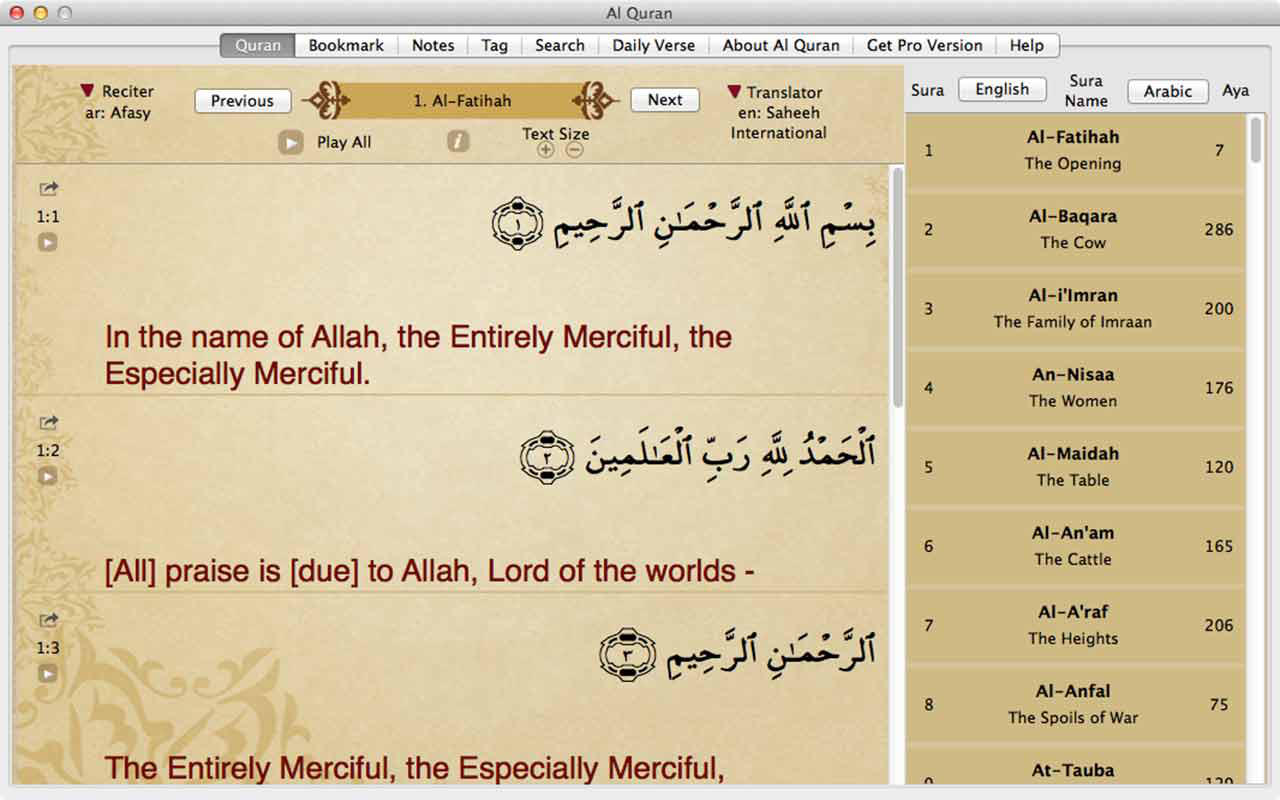Open the About Al Quran tab
1280x800 pixels.
point(781,45)
